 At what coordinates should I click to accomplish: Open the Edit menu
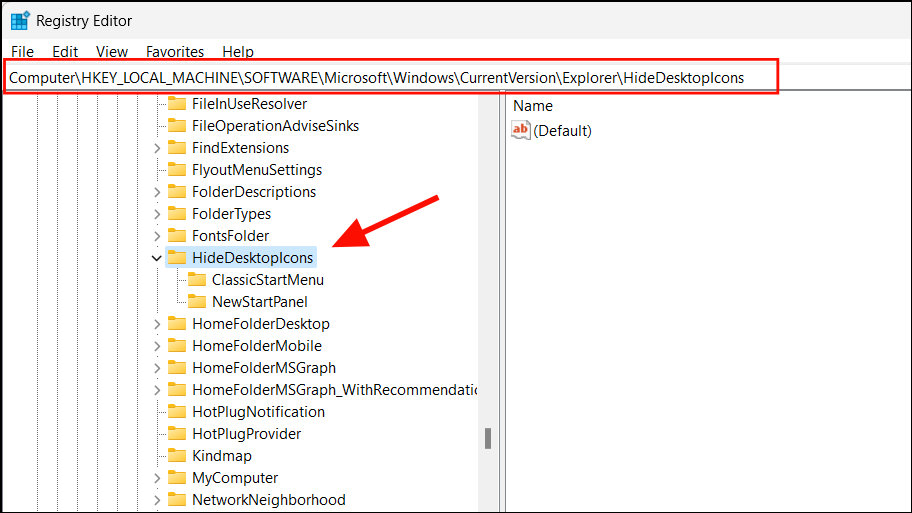click(x=65, y=52)
